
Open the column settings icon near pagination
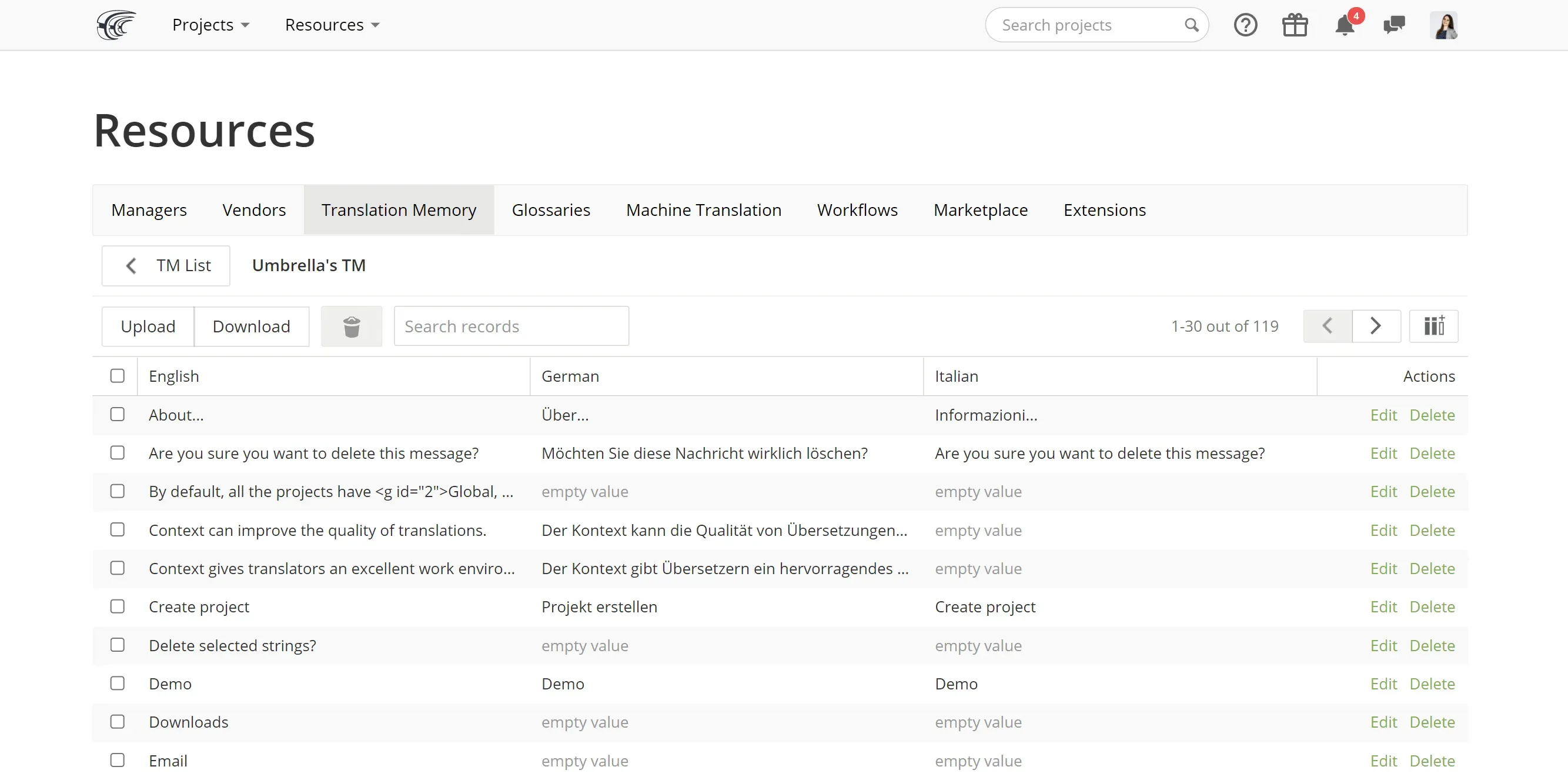pyautogui.click(x=1433, y=326)
